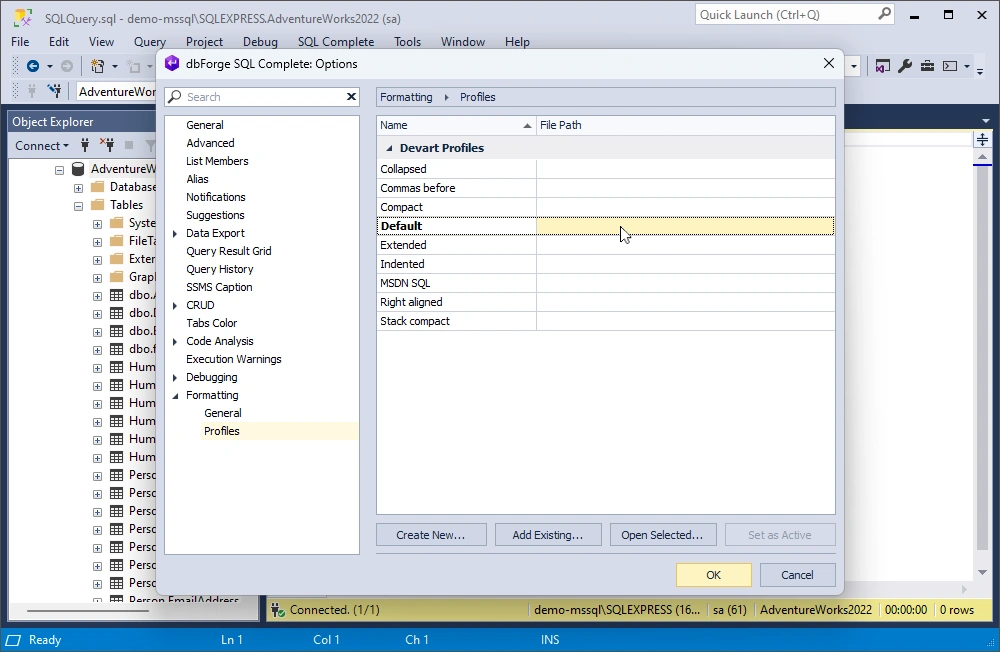The height and width of the screenshot is (652, 1000).
Task: Expand the Data Export options node
Action: pyautogui.click(x=175, y=233)
